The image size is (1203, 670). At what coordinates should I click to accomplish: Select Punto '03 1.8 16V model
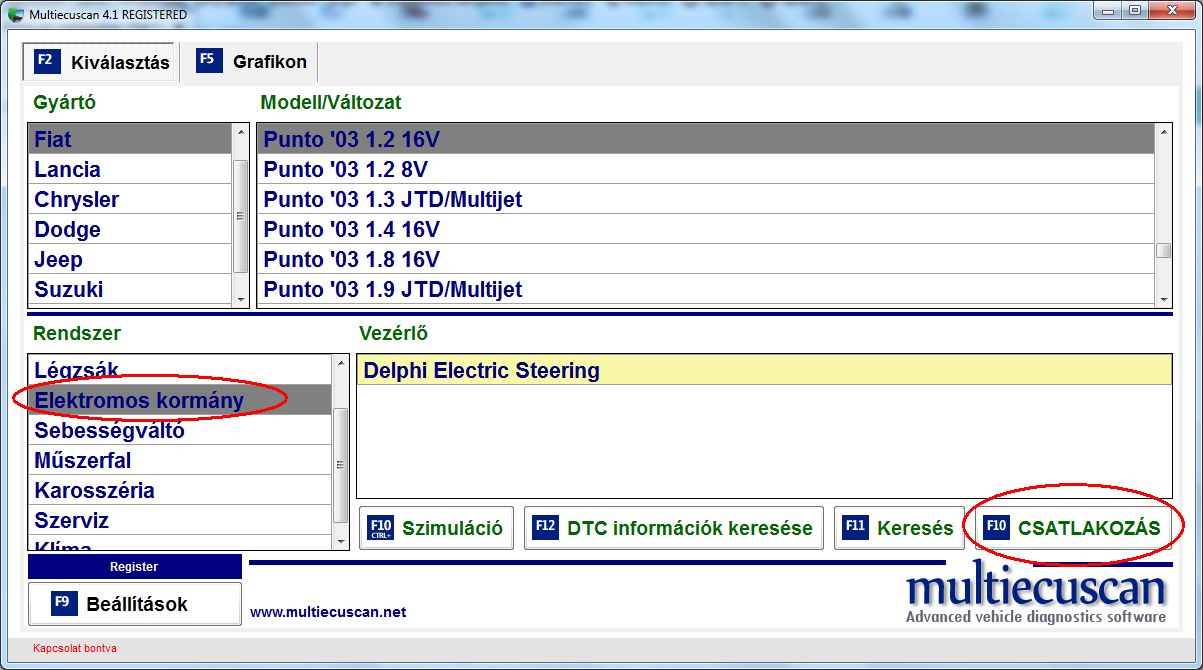(706, 259)
